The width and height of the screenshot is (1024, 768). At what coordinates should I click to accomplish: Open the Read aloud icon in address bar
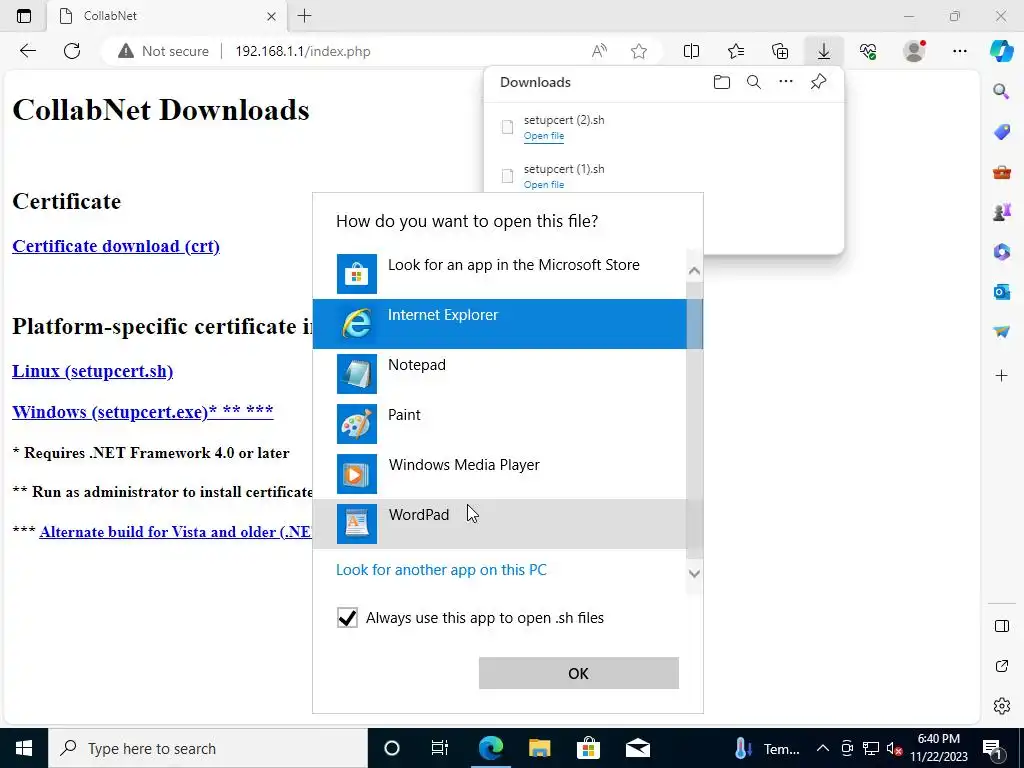point(599,51)
